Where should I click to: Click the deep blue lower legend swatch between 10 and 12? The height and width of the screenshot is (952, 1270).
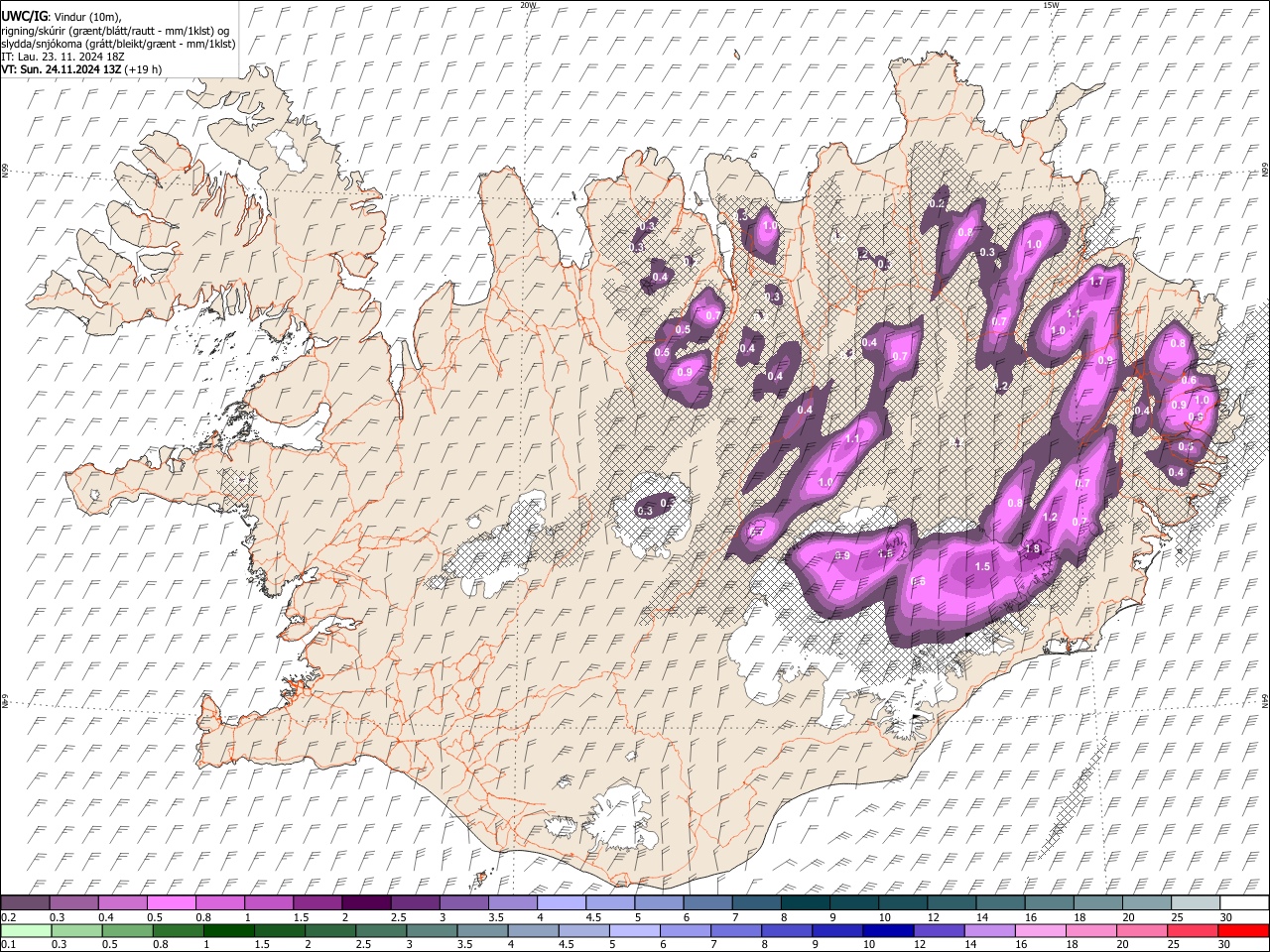887,930
